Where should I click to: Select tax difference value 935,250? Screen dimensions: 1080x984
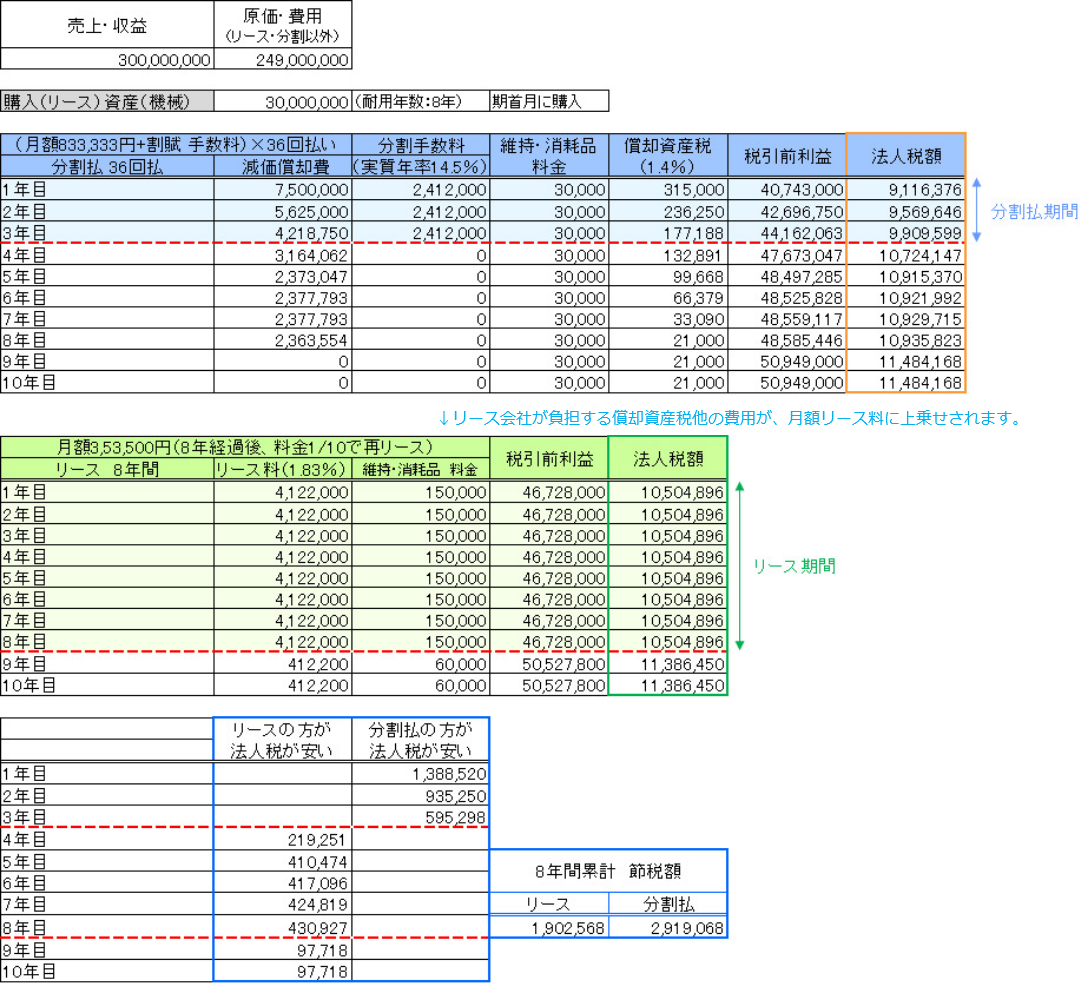[x=421, y=795]
